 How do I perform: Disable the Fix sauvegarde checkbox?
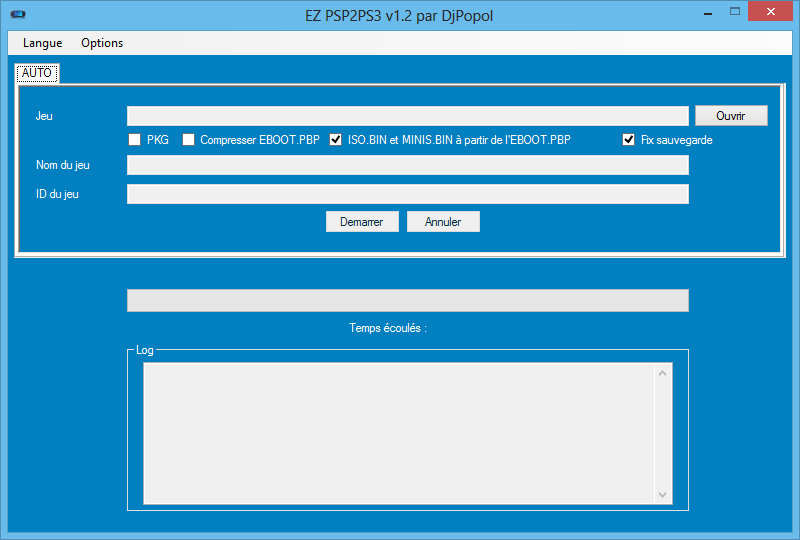(x=629, y=140)
